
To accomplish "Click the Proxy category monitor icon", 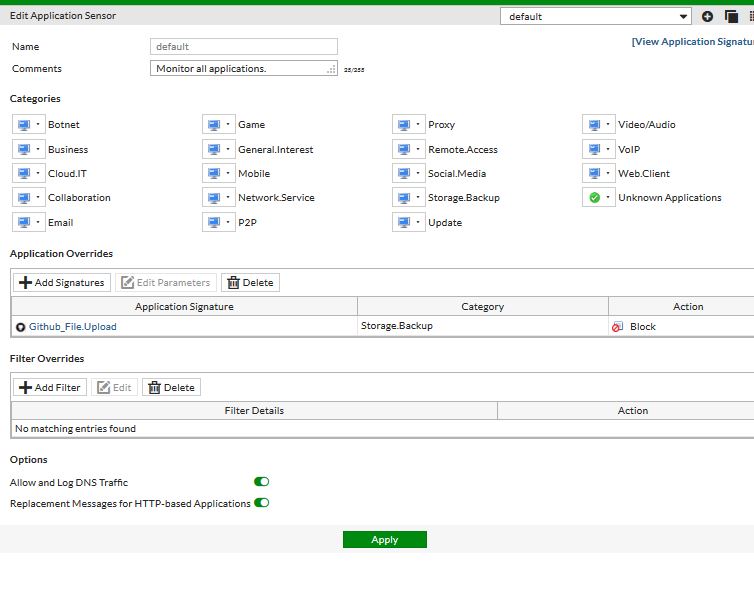I will (x=403, y=125).
